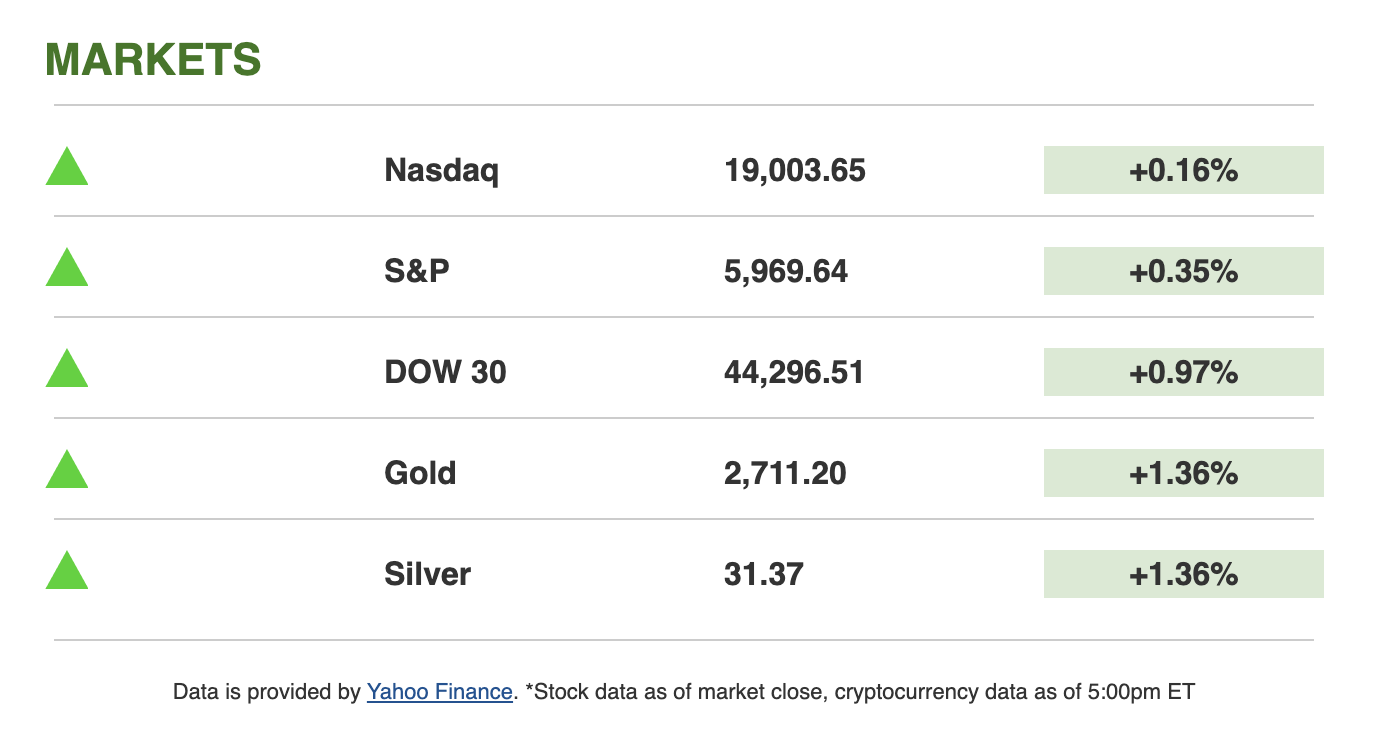Screen dimensions: 1376x732
Task: Select Gold's +1.36% change badge
Action: 1183,473
